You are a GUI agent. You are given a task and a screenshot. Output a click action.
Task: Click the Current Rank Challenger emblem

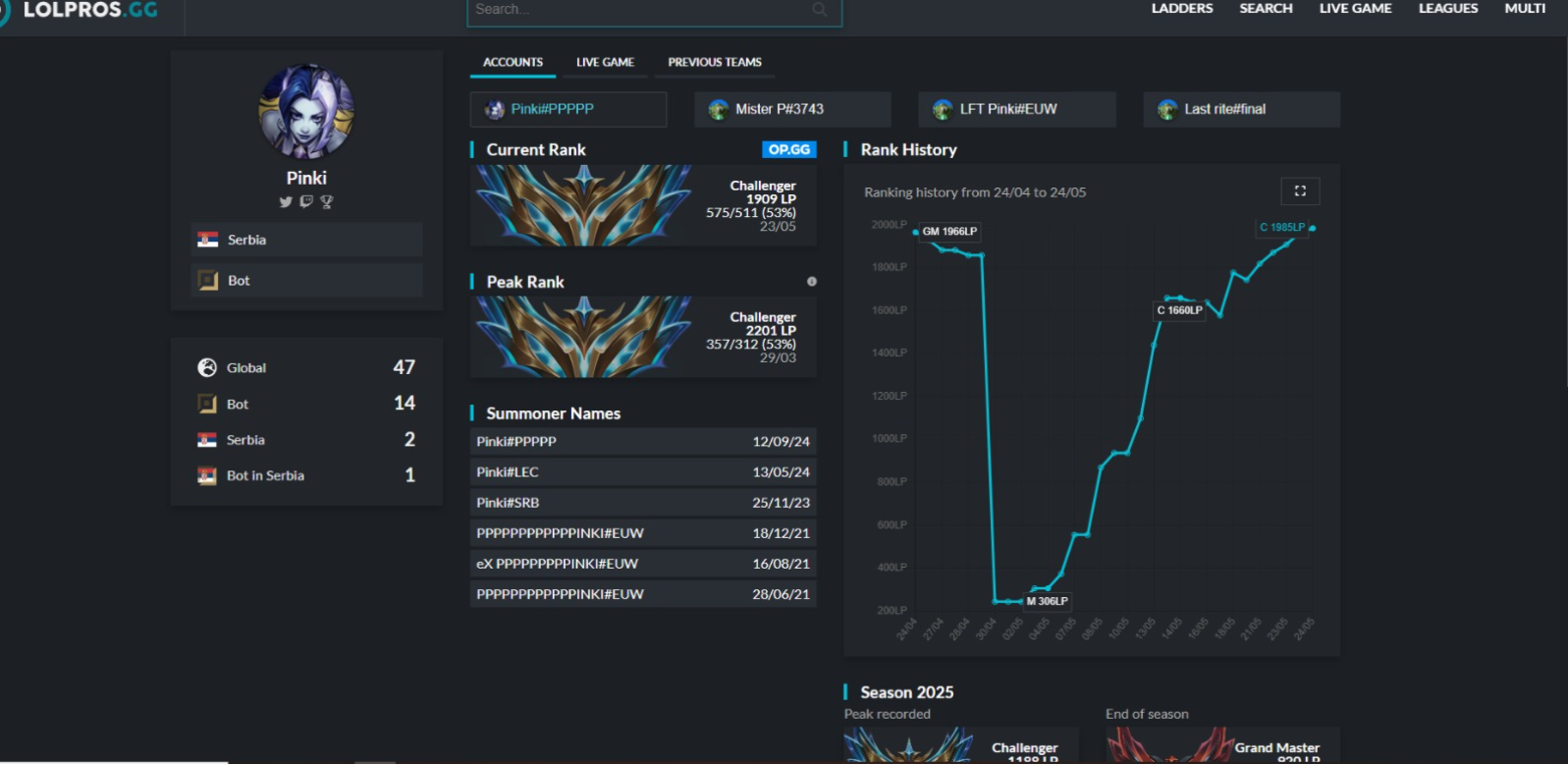pyautogui.click(x=584, y=205)
